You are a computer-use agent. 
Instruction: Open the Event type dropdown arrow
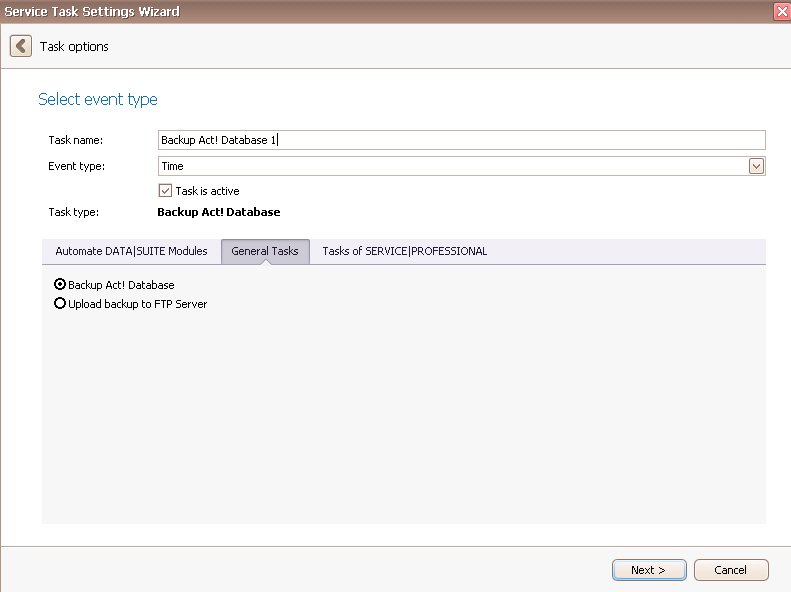pos(756,166)
